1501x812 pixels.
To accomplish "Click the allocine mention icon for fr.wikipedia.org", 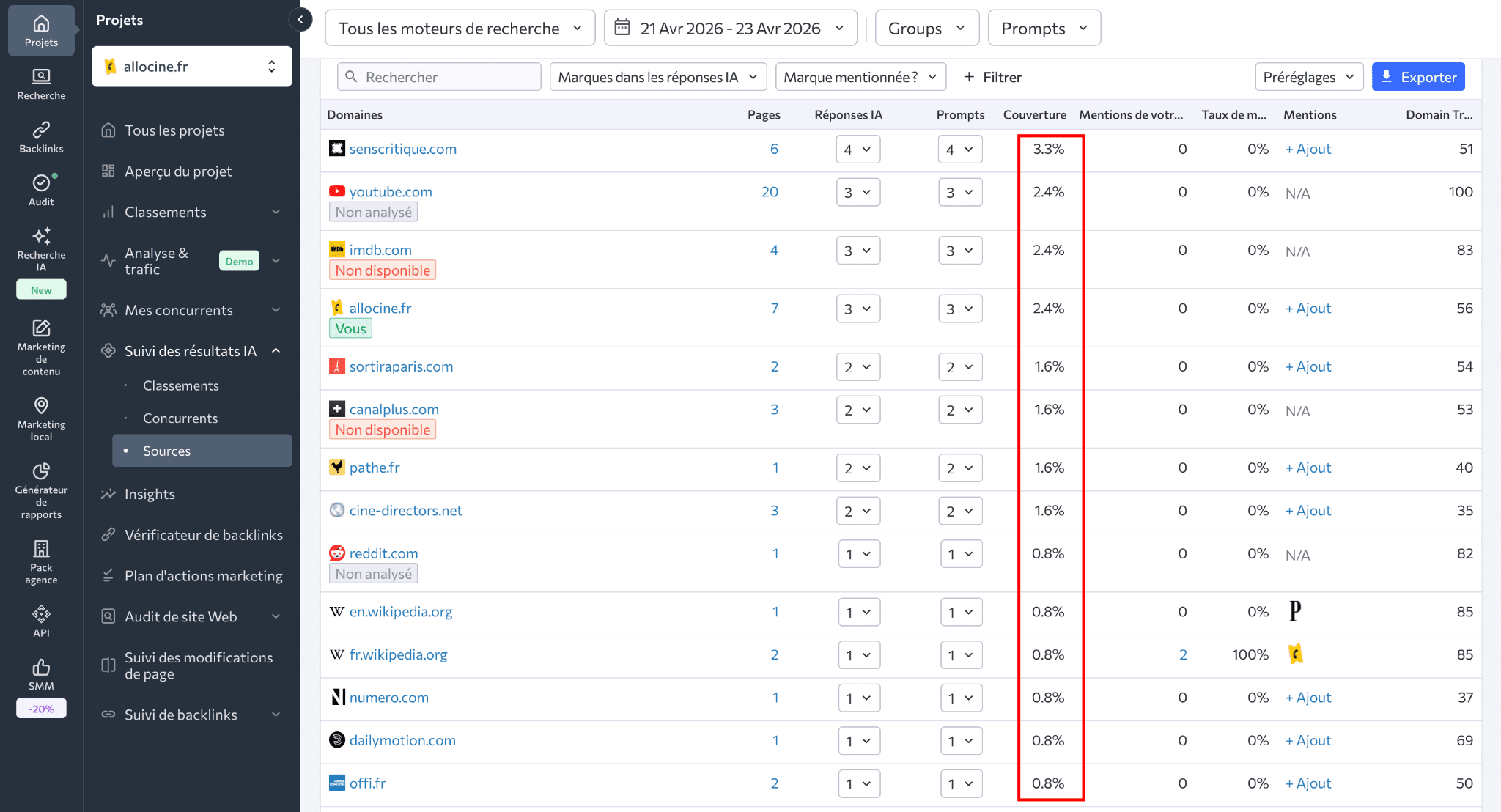I will tap(1295, 654).
